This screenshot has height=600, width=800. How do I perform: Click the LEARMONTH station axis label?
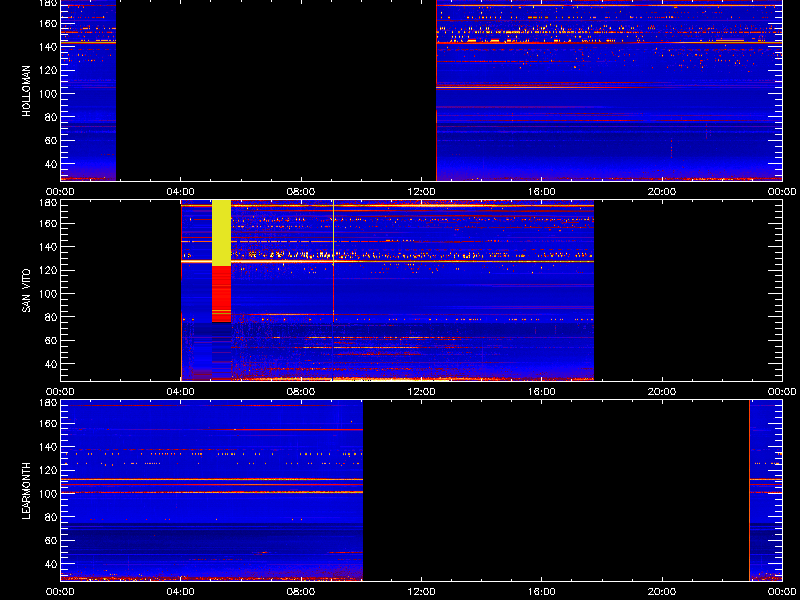click(27, 491)
